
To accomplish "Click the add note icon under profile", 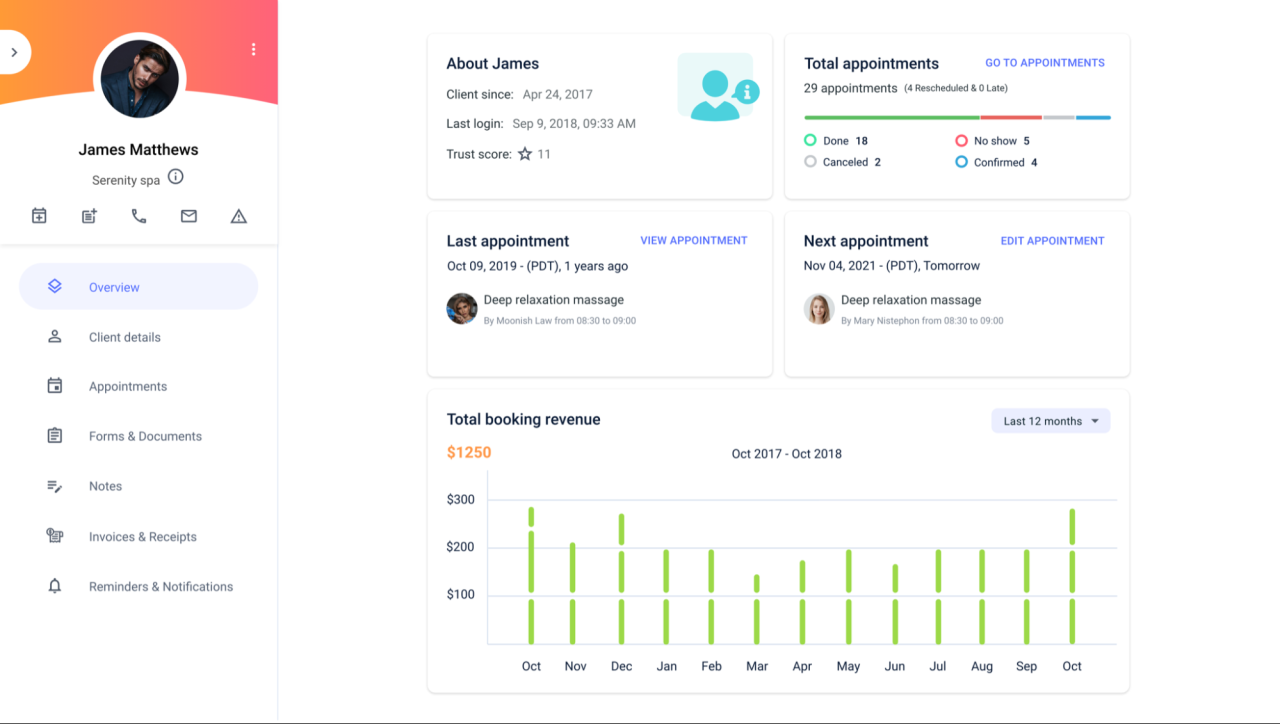I will point(89,216).
